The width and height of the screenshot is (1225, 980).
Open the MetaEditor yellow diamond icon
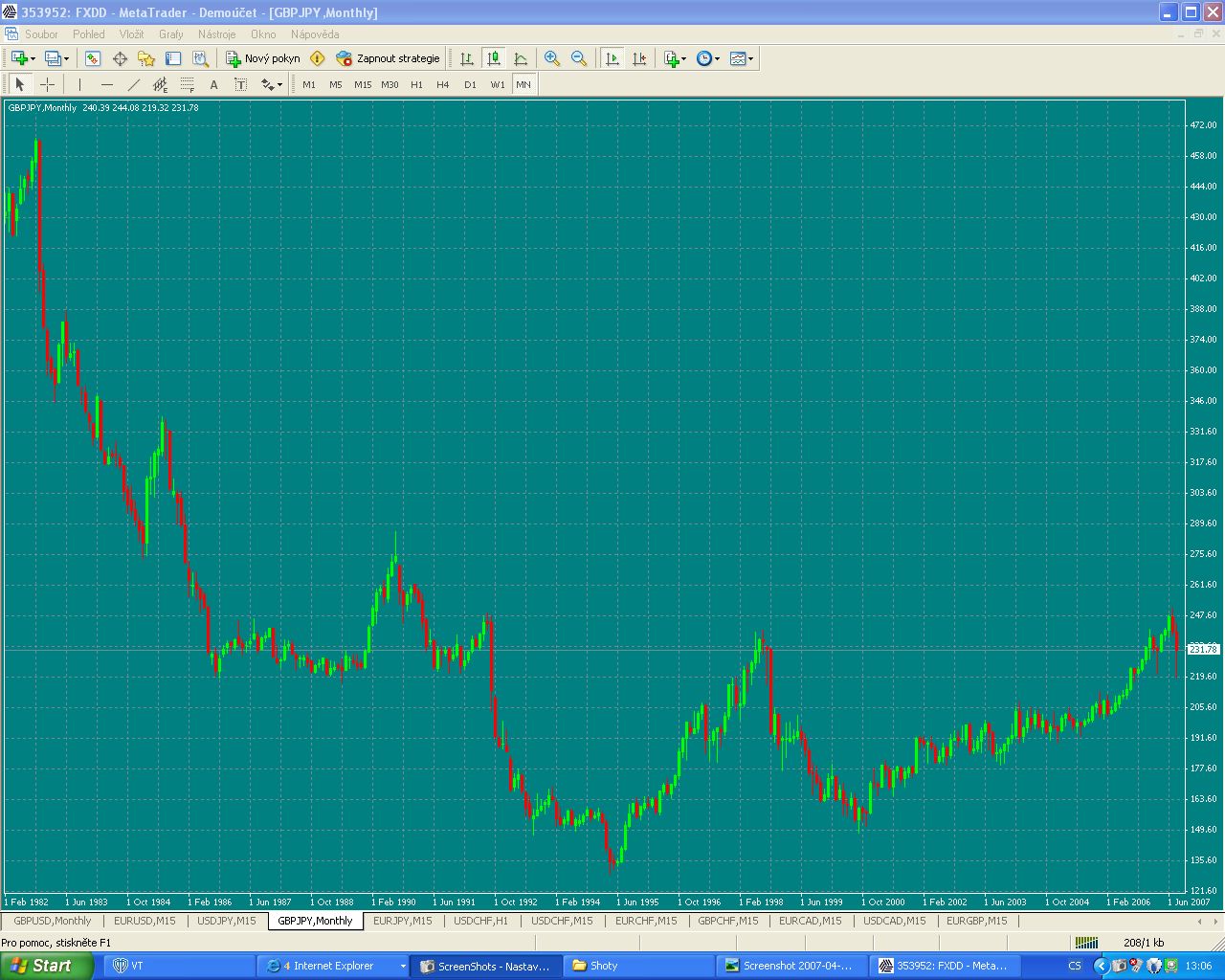click(x=318, y=58)
